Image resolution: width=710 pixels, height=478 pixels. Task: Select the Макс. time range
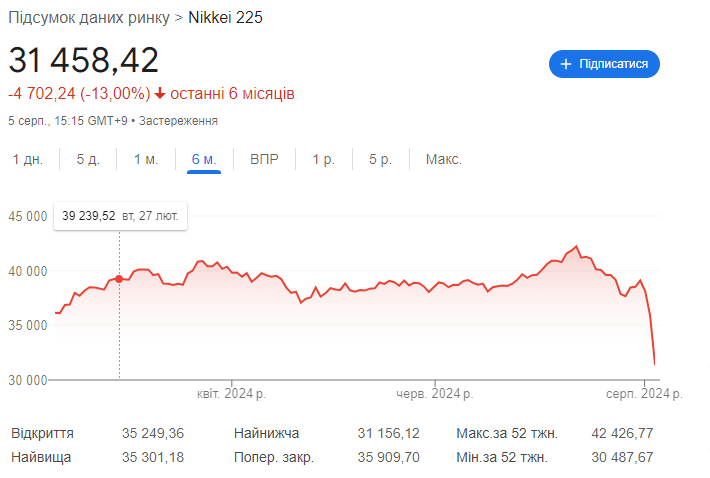point(443,160)
